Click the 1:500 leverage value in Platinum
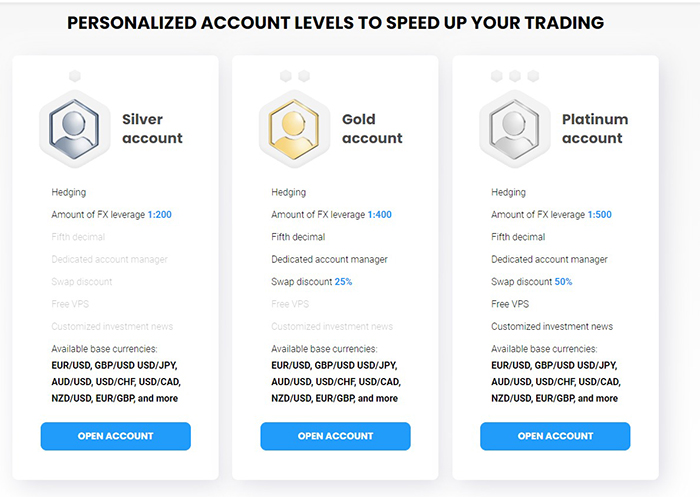 tap(599, 215)
